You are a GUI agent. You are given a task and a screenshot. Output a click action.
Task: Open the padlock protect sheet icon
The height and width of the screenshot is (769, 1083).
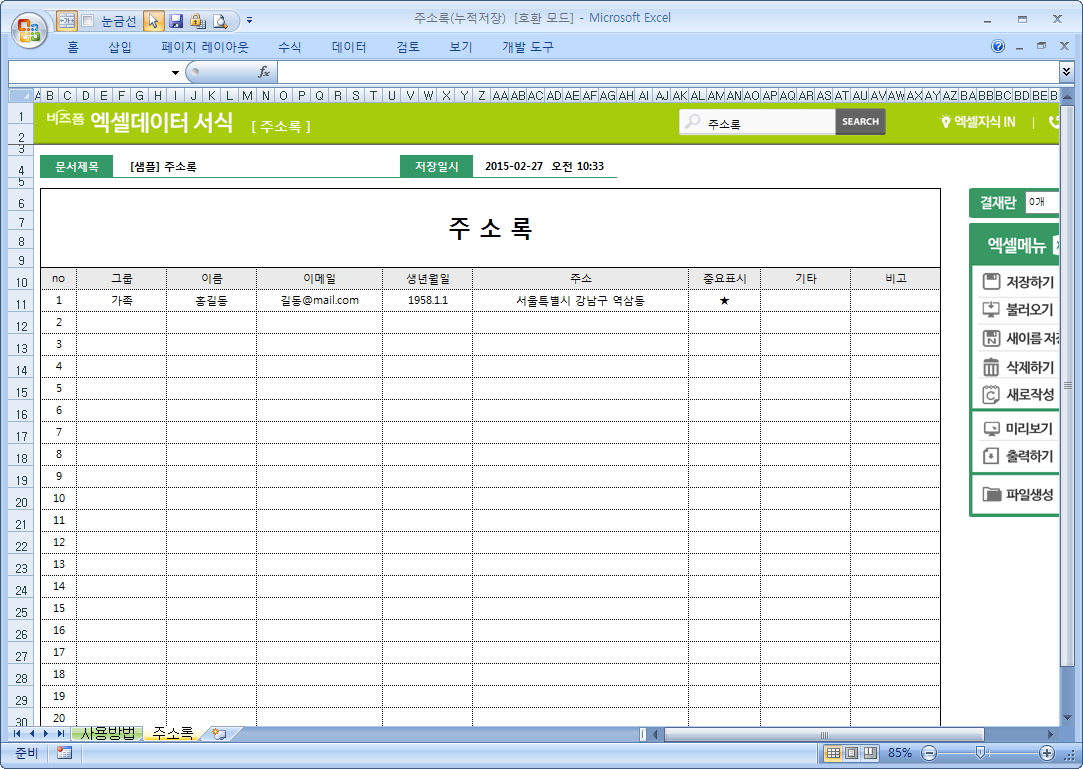point(198,21)
